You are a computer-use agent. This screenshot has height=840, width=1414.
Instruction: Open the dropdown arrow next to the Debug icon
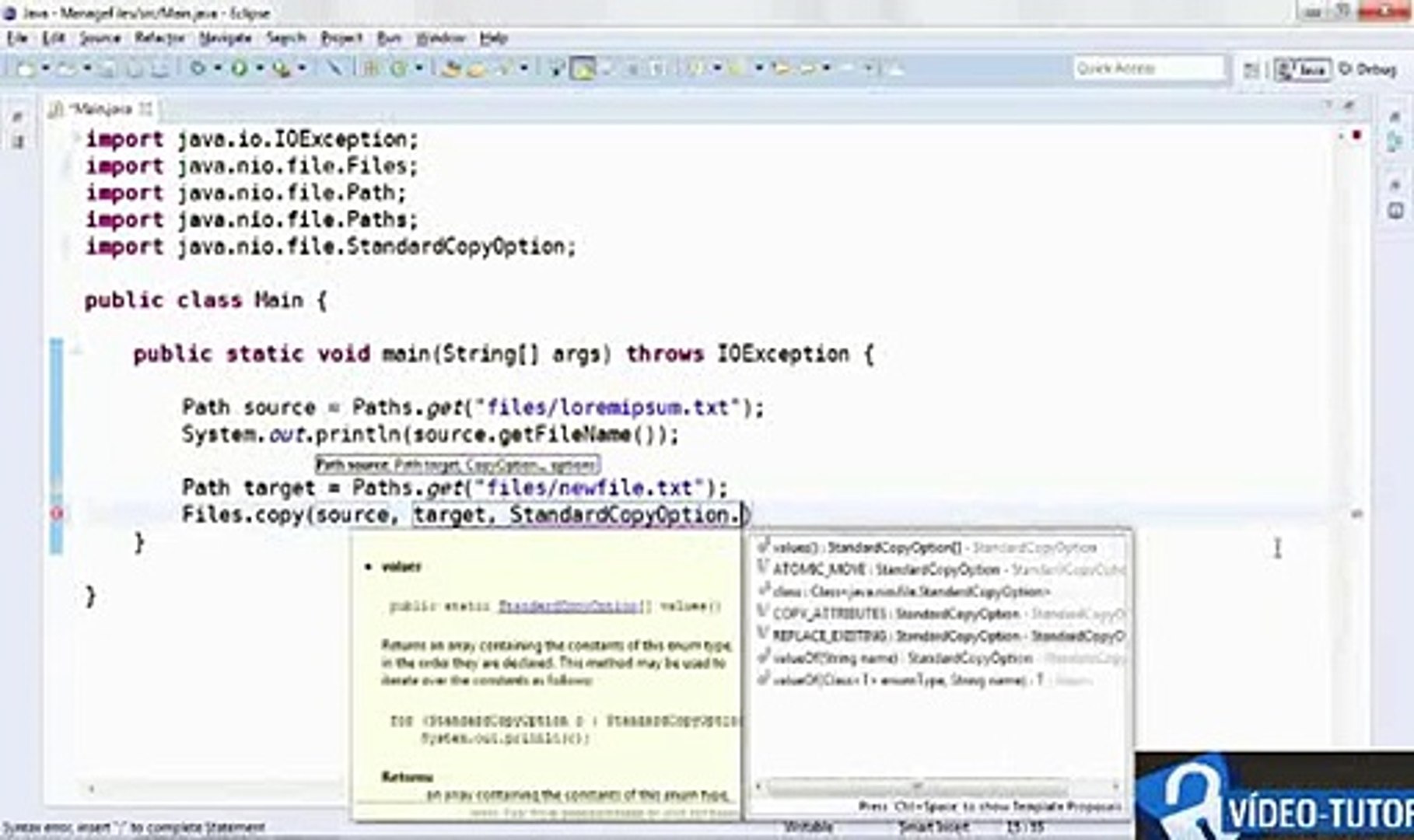click(x=218, y=68)
